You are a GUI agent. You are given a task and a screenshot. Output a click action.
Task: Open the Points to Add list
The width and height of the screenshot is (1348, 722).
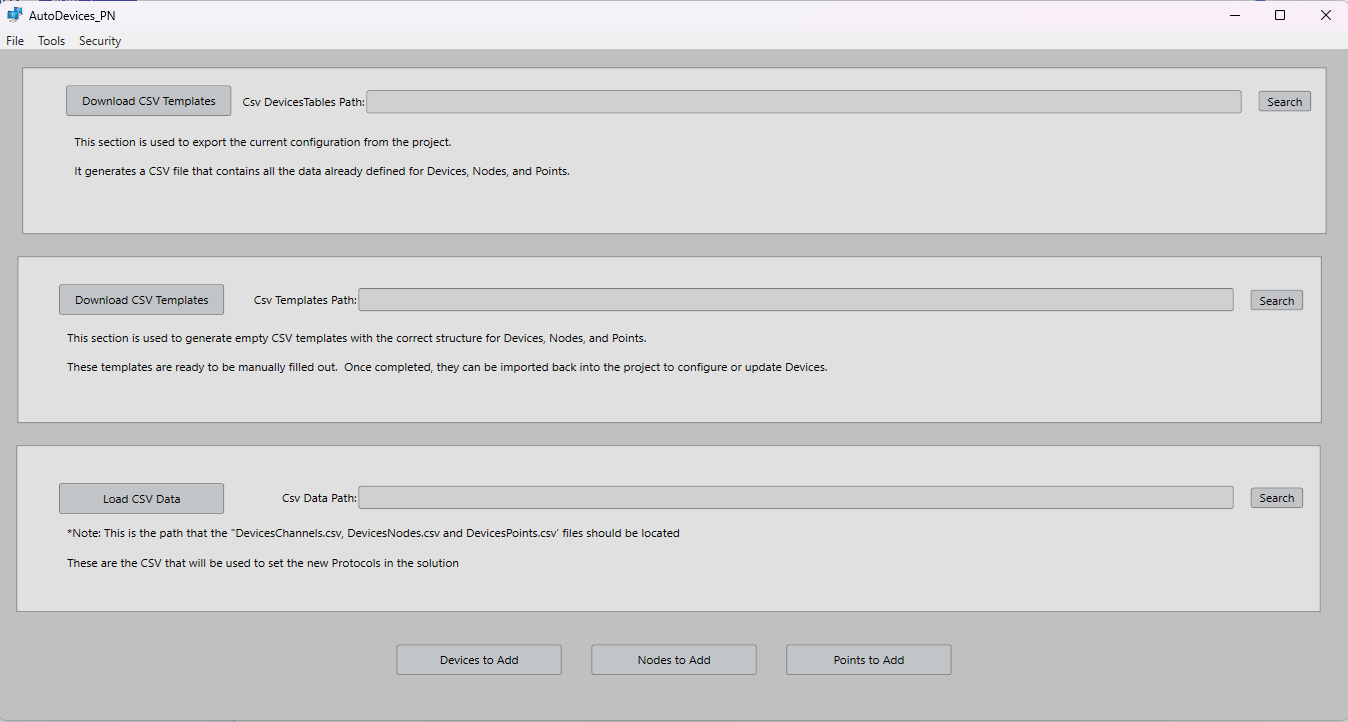[868, 660]
